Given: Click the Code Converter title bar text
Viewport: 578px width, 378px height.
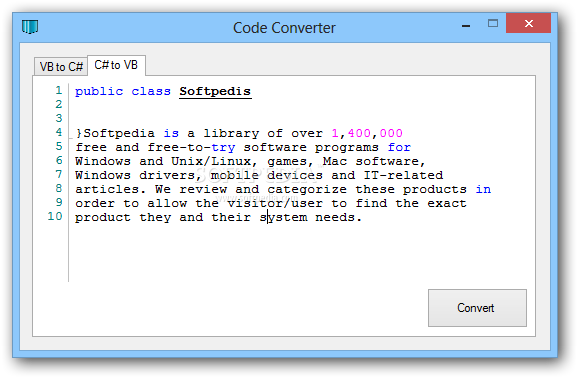Looking at the screenshot, I should pos(284,28).
